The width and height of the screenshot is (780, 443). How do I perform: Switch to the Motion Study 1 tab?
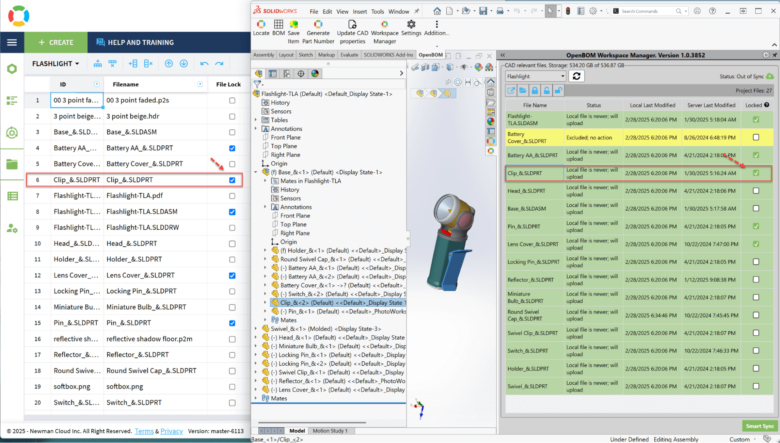[330, 431]
